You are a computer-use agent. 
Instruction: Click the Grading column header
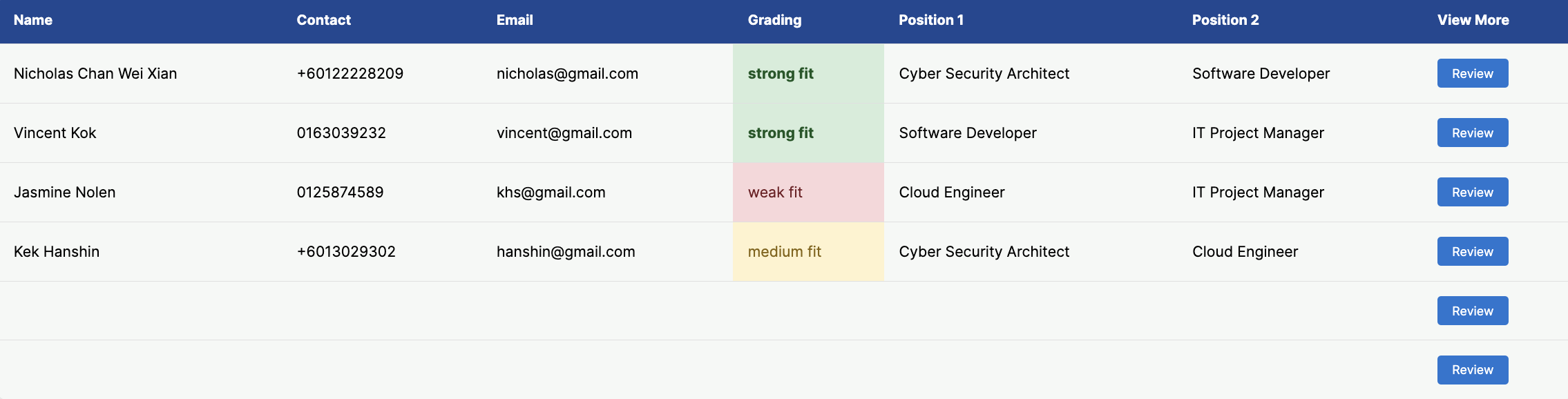tap(775, 20)
